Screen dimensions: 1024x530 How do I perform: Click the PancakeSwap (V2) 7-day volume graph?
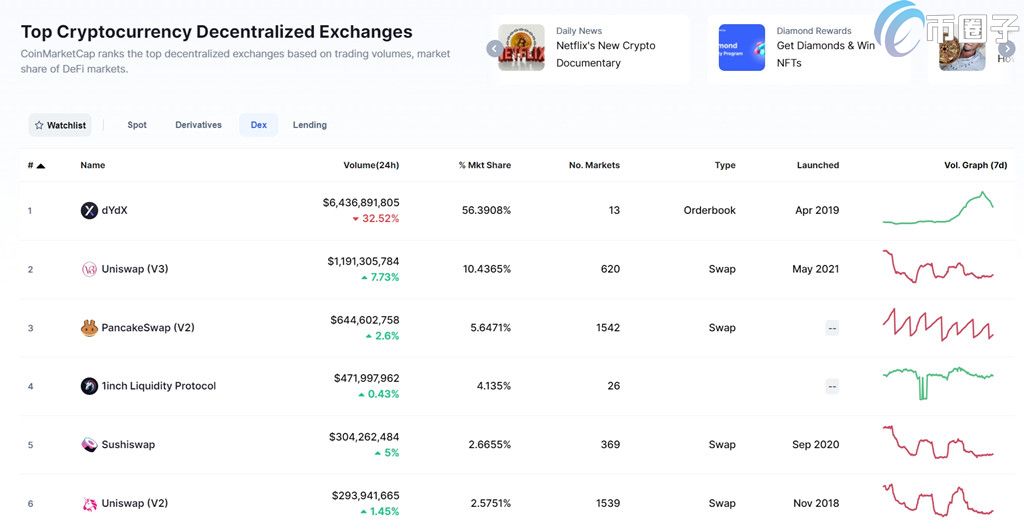pos(938,324)
